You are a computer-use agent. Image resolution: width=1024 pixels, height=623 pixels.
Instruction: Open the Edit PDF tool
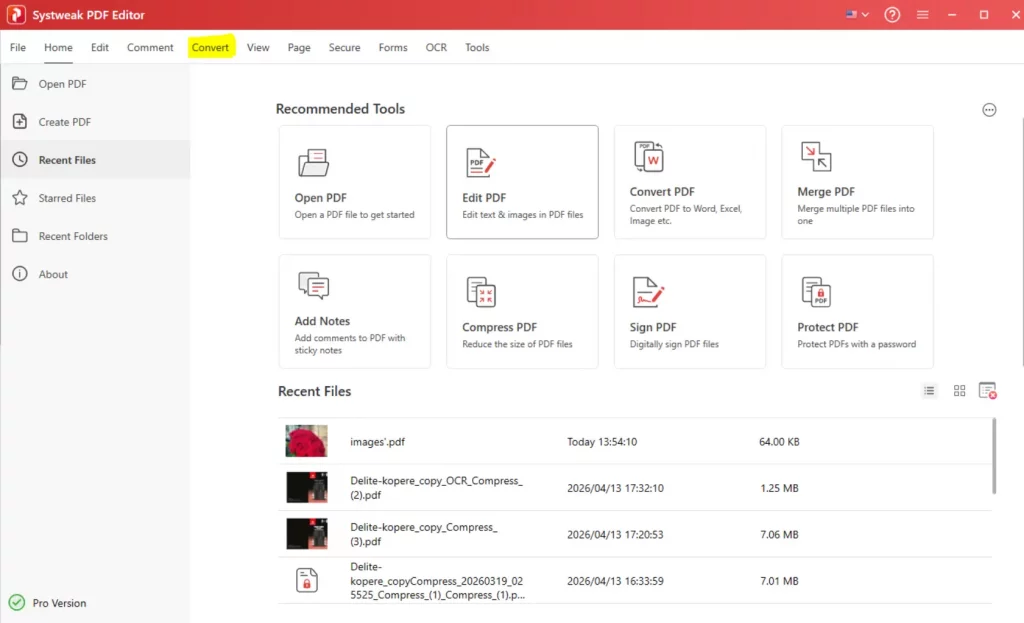point(521,180)
